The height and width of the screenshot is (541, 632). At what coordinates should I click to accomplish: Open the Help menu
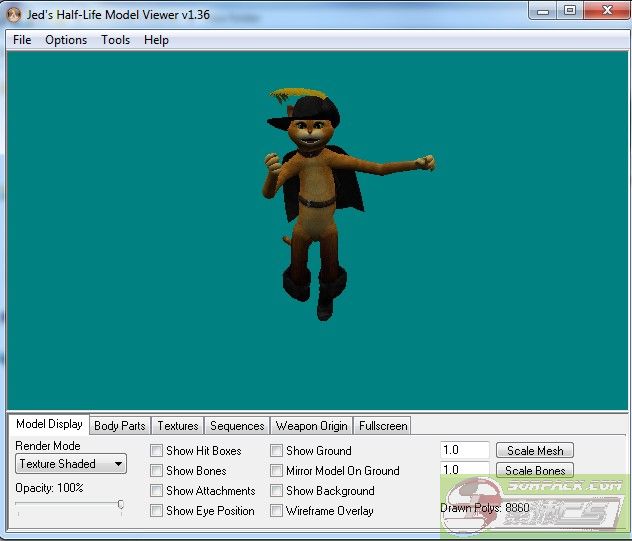[156, 40]
